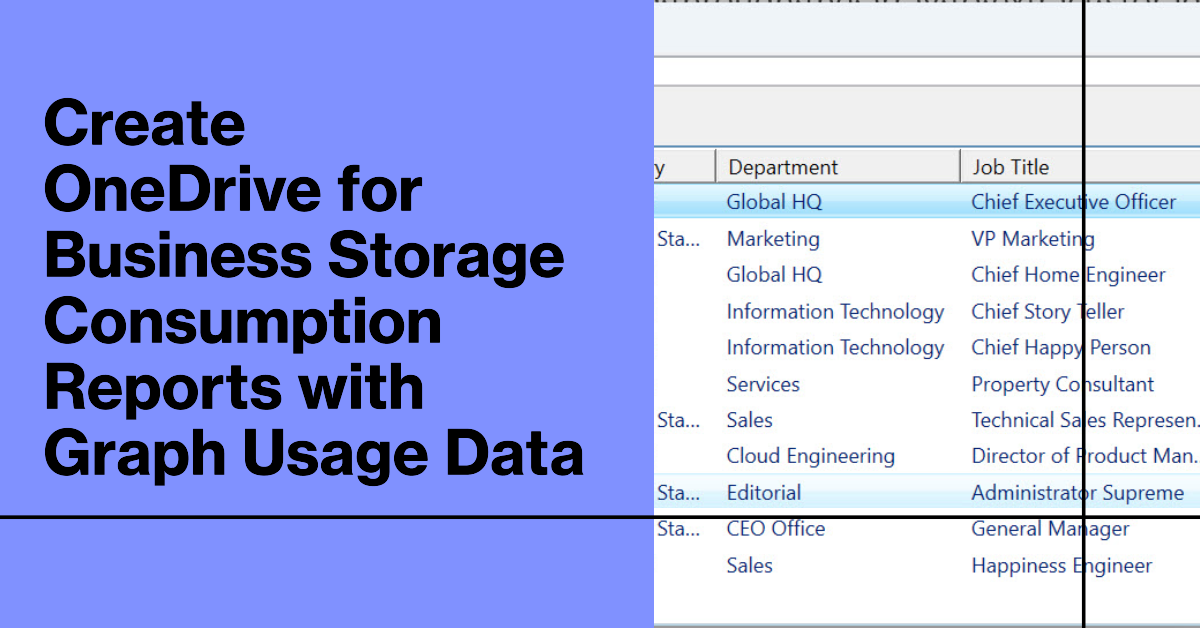Click the Chief Happy Person cell
This screenshot has height=628, width=1200.
pos(1060,348)
